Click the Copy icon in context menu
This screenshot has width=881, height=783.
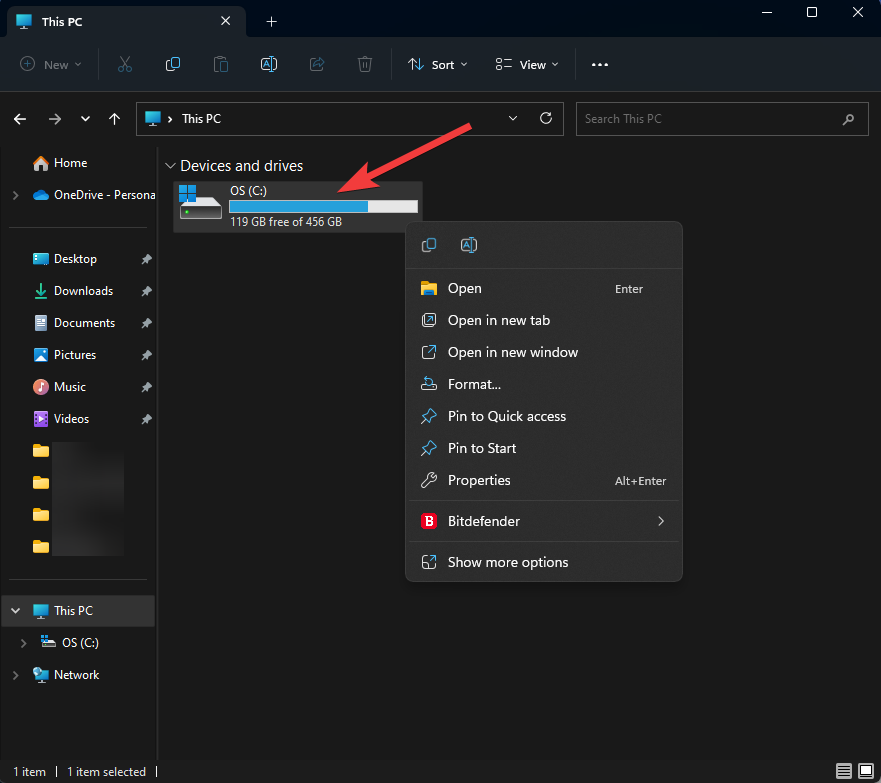click(x=429, y=245)
